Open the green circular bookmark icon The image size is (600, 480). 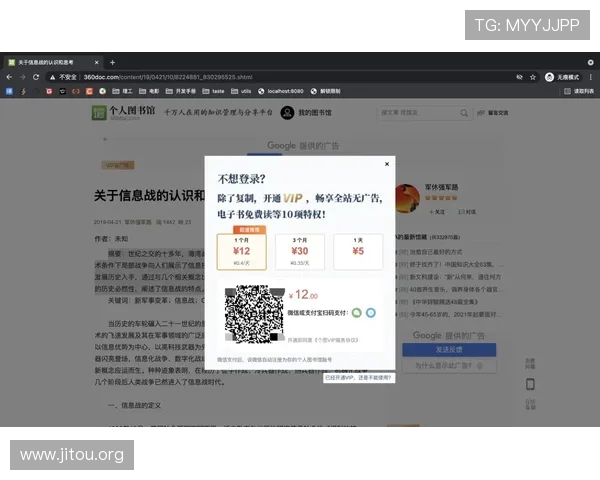pos(103,91)
